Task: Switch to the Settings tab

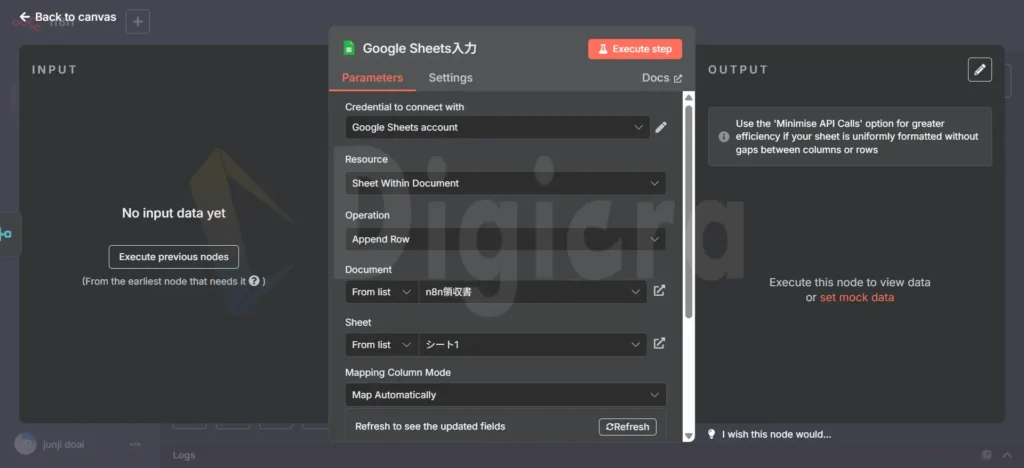Action: click(451, 78)
